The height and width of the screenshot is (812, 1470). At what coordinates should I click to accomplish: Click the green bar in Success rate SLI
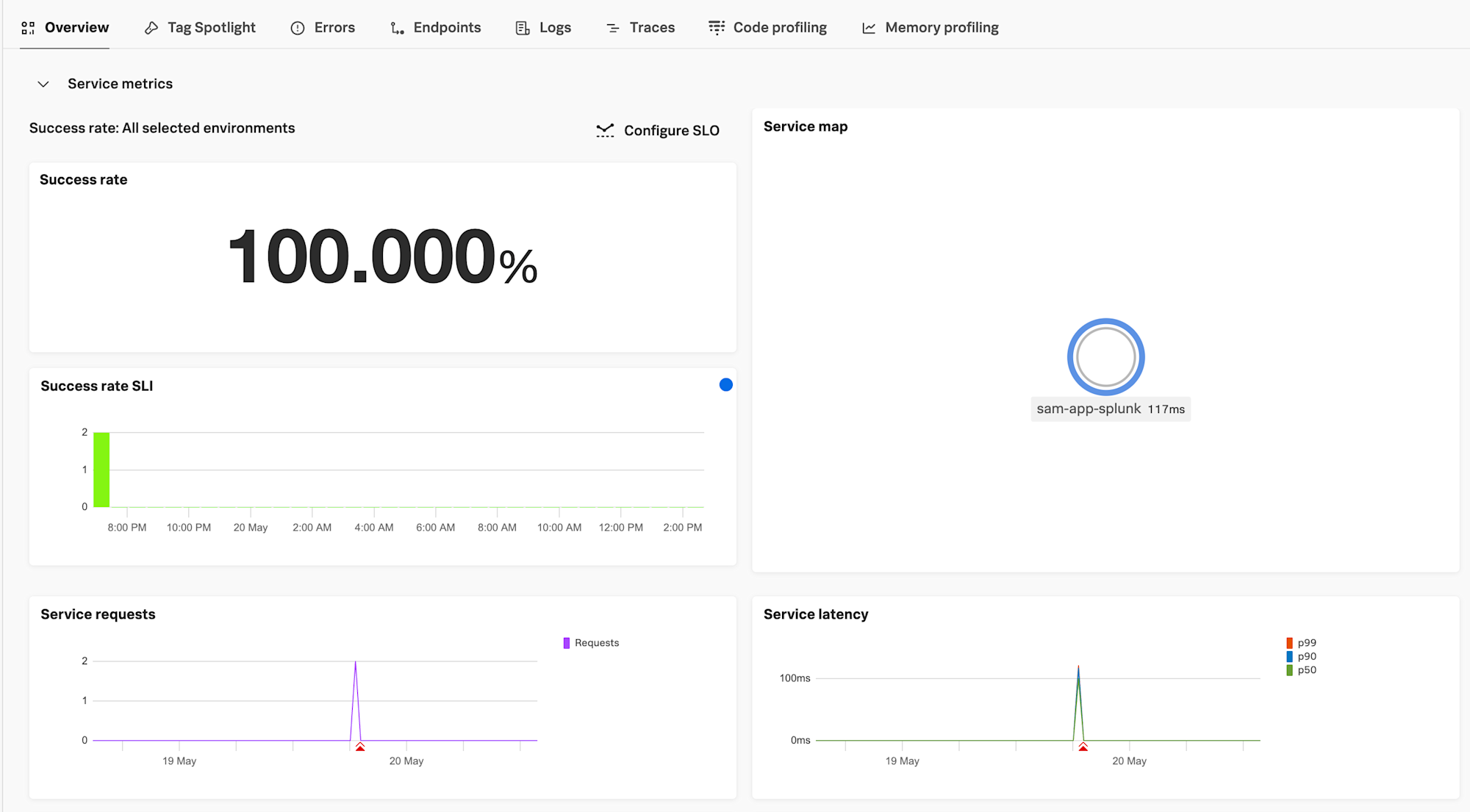(x=101, y=470)
